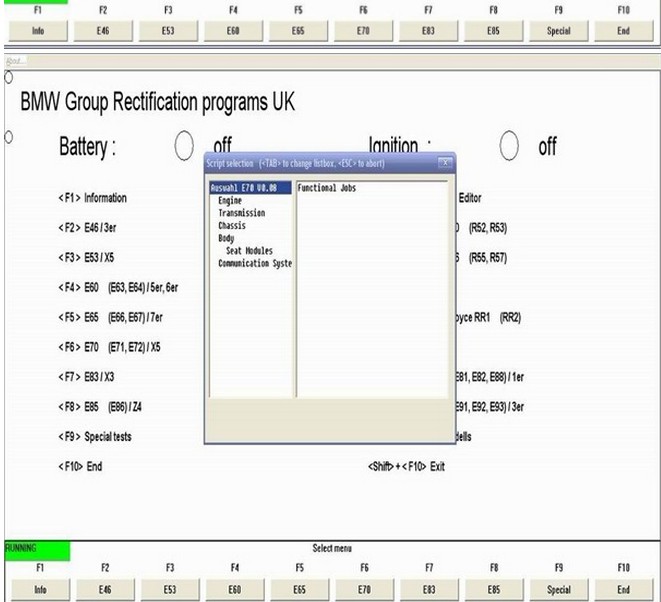This screenshot has width=661, height=602.
Task: Click the <F1> Information text
Action: [x=92, y=198]
